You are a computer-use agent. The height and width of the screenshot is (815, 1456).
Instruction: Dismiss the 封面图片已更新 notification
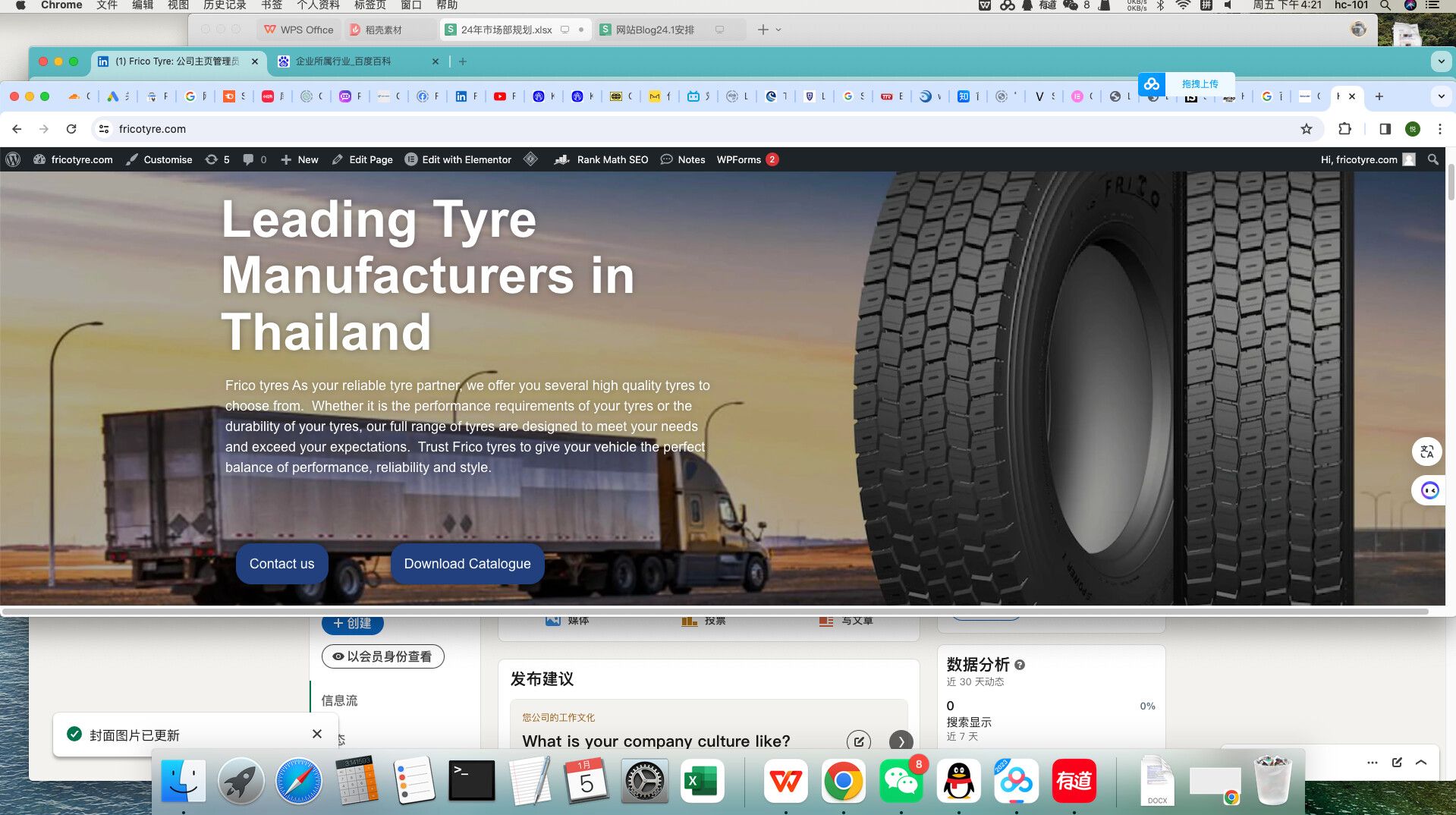(x=317, y=734)
